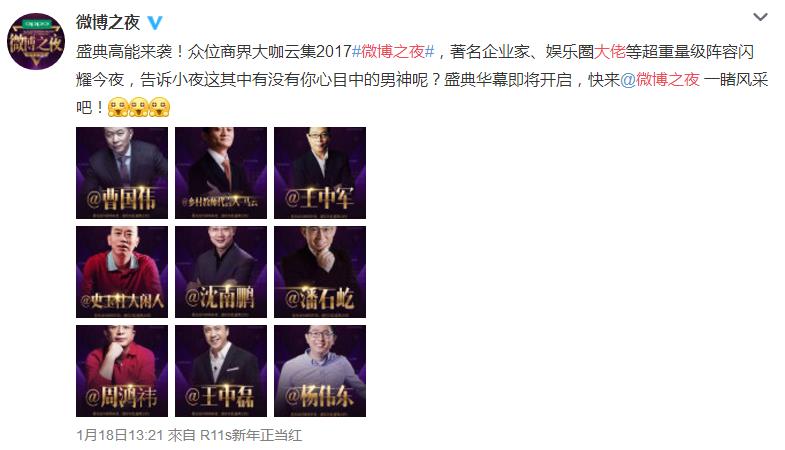The width and height of the screenshot is (785, 450).
Task: Open the @潘石屹 poster thumbnail
Action: pos(320,272)
